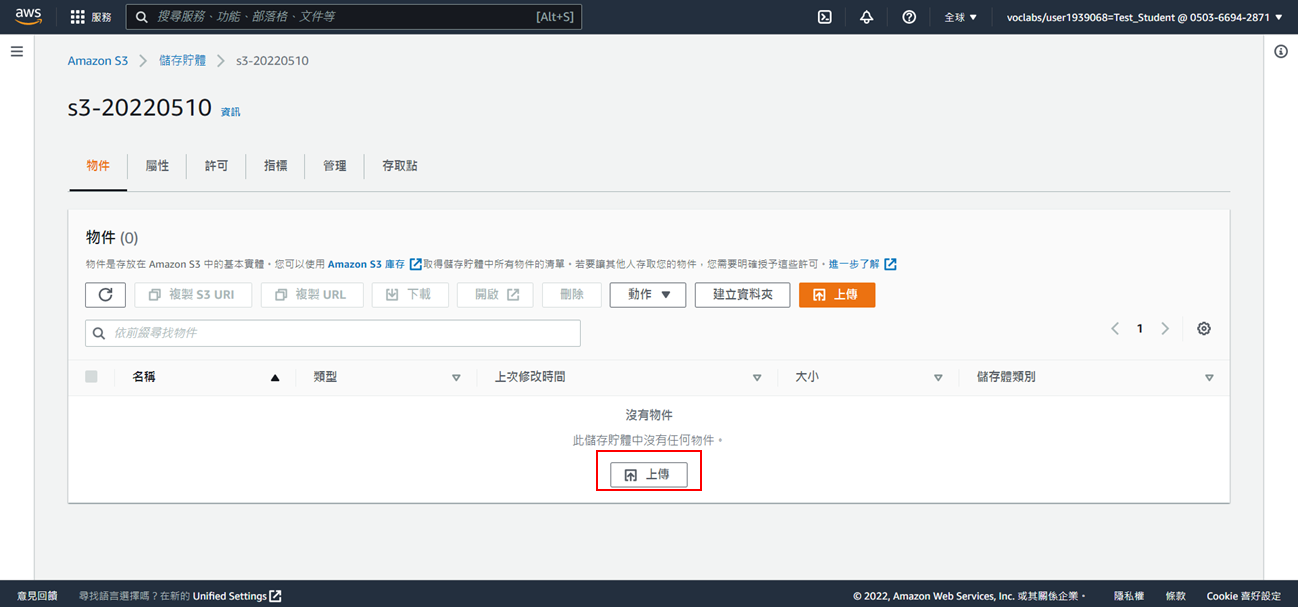
Task: Switch to the 屬性 tab
Action: [157, 166]
